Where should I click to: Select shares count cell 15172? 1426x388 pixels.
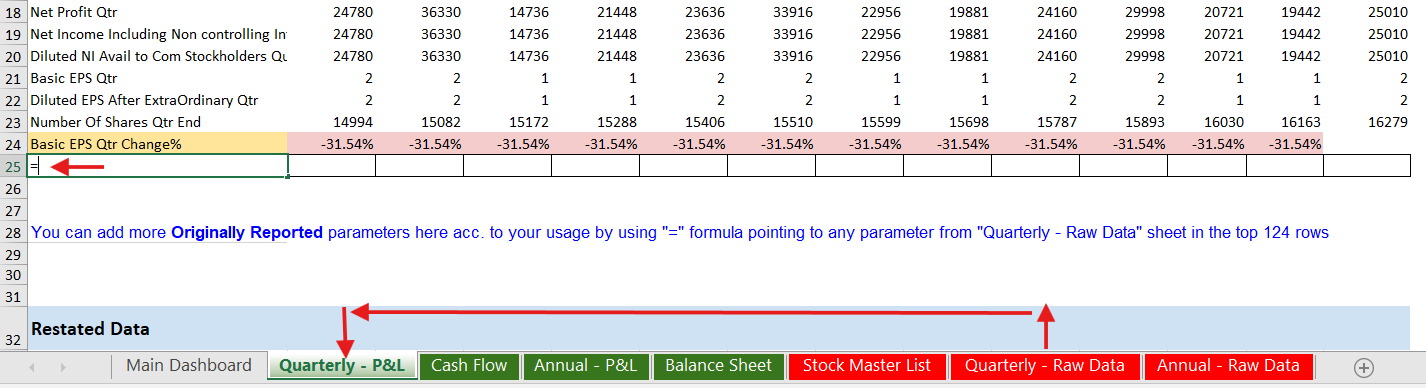click(508, 122)
